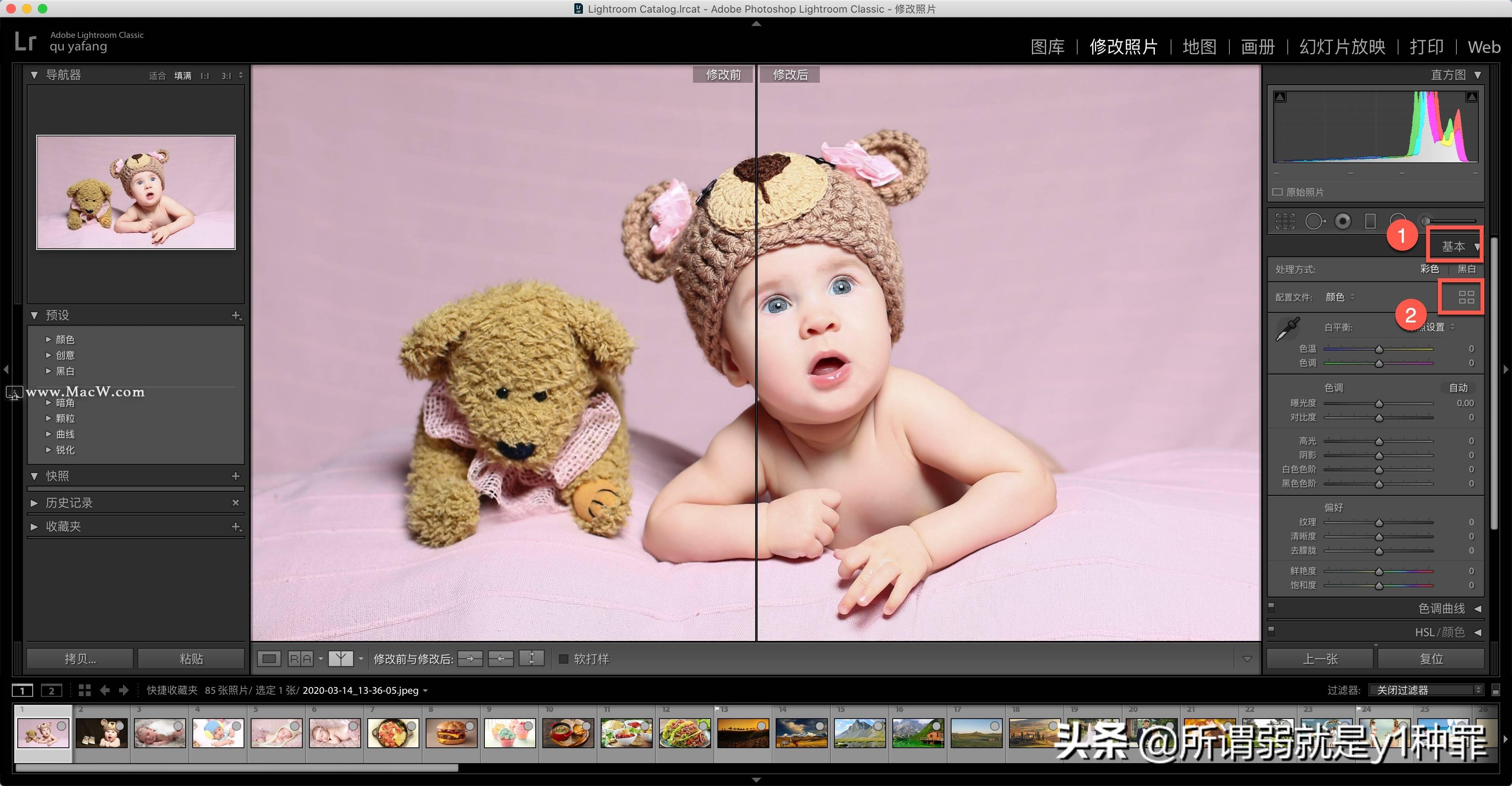Toggle the filter switch beside 关闭过滤器

click(x=1495, y=690)
